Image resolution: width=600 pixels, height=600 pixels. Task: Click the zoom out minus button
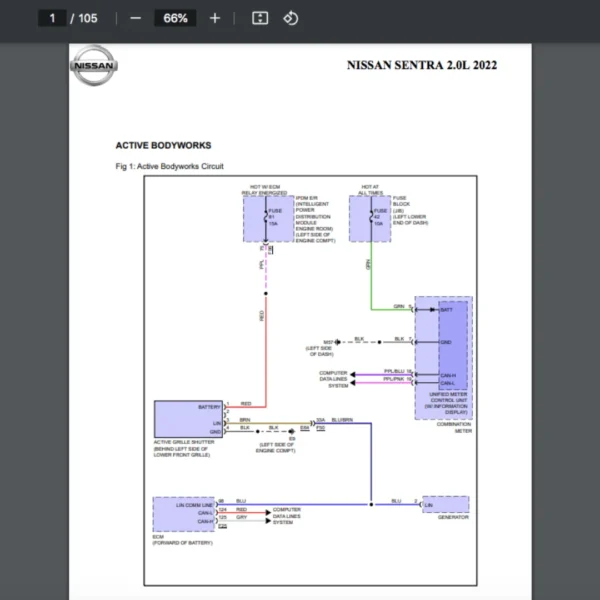click(x=136, y=18)
